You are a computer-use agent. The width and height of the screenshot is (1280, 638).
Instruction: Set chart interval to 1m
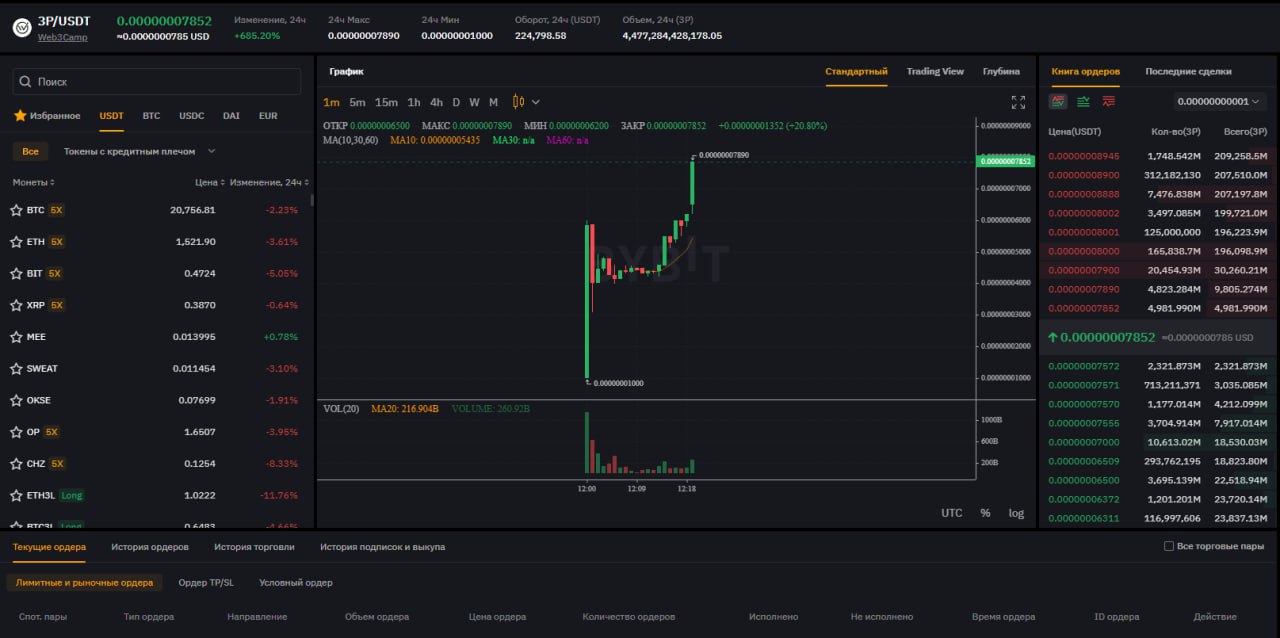(331, 102)
